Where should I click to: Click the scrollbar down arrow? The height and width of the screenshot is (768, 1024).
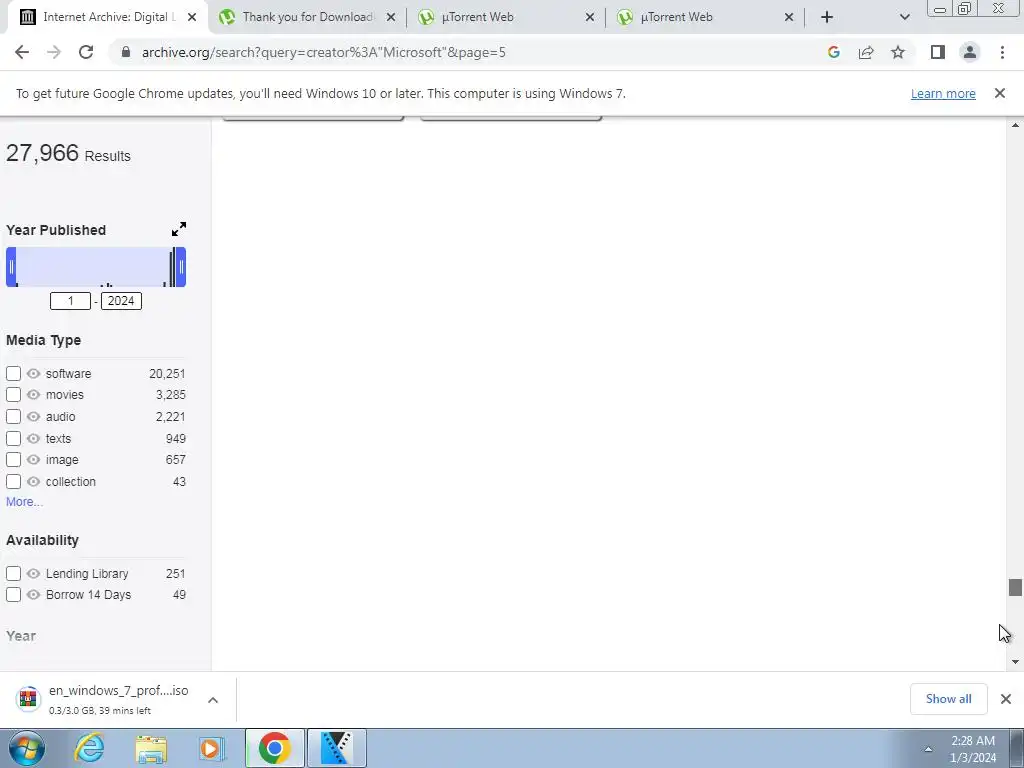[1015, 662]
